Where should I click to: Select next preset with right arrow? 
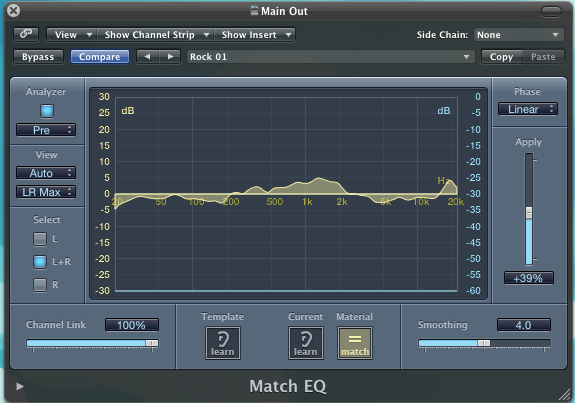pos(170,57)
